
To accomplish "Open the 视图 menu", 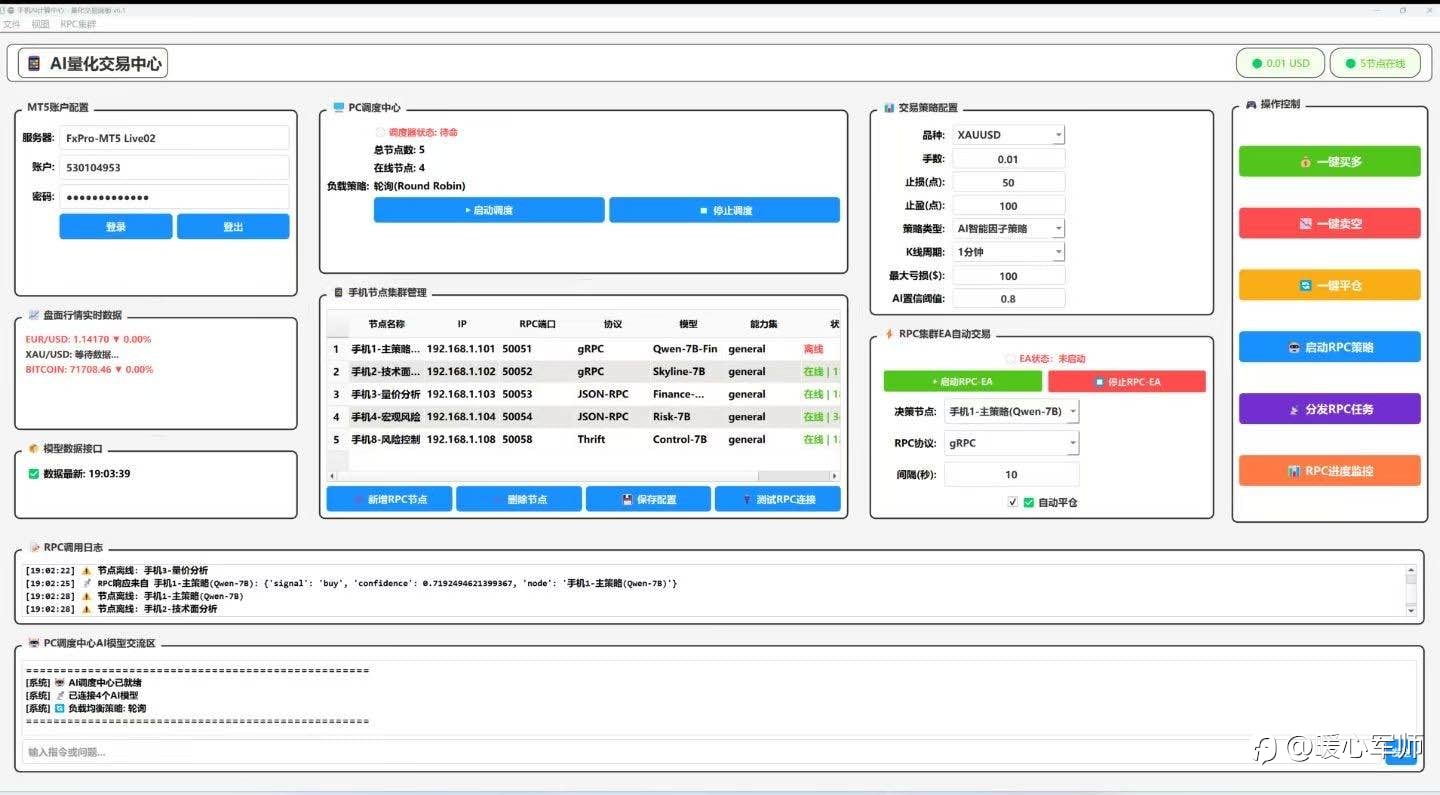I will pyautogui.click(x=40, y=24).
